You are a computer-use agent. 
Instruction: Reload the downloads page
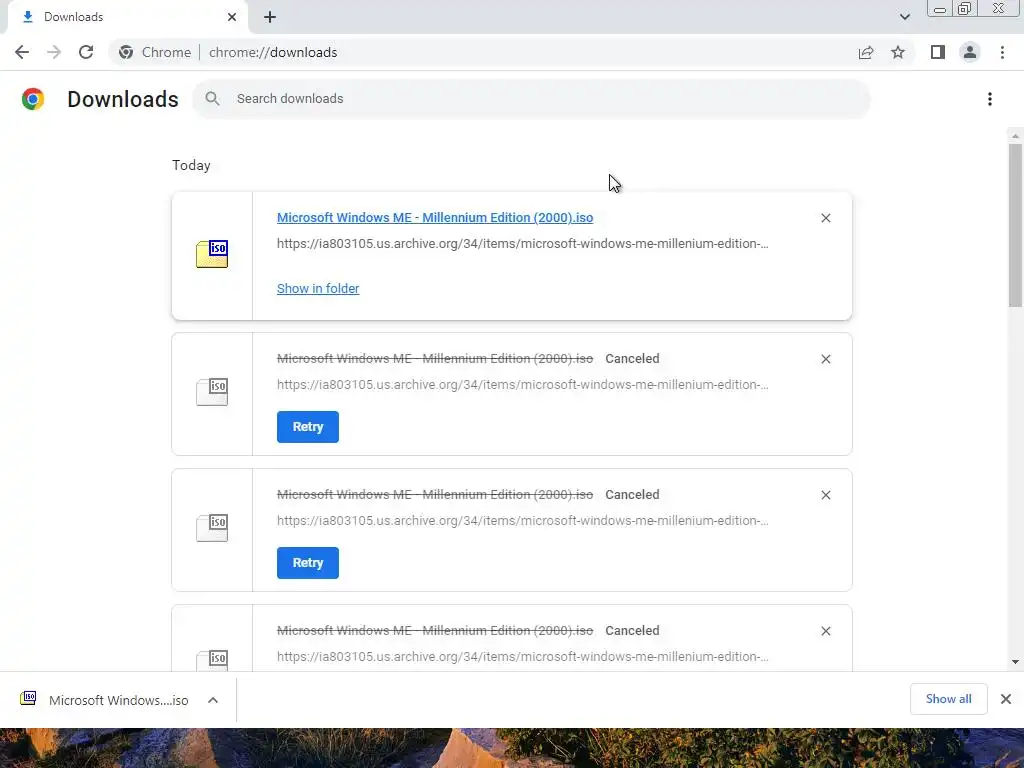86,52
